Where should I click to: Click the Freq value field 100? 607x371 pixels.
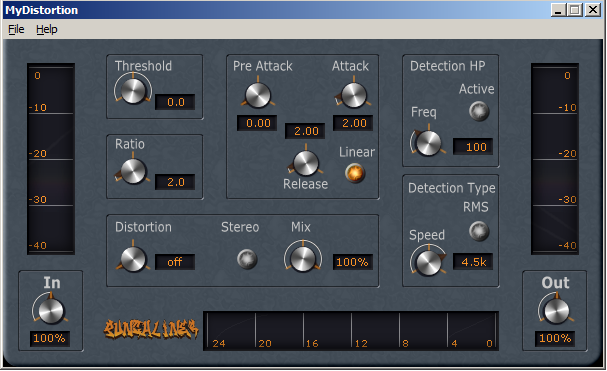tap(473, 147)
